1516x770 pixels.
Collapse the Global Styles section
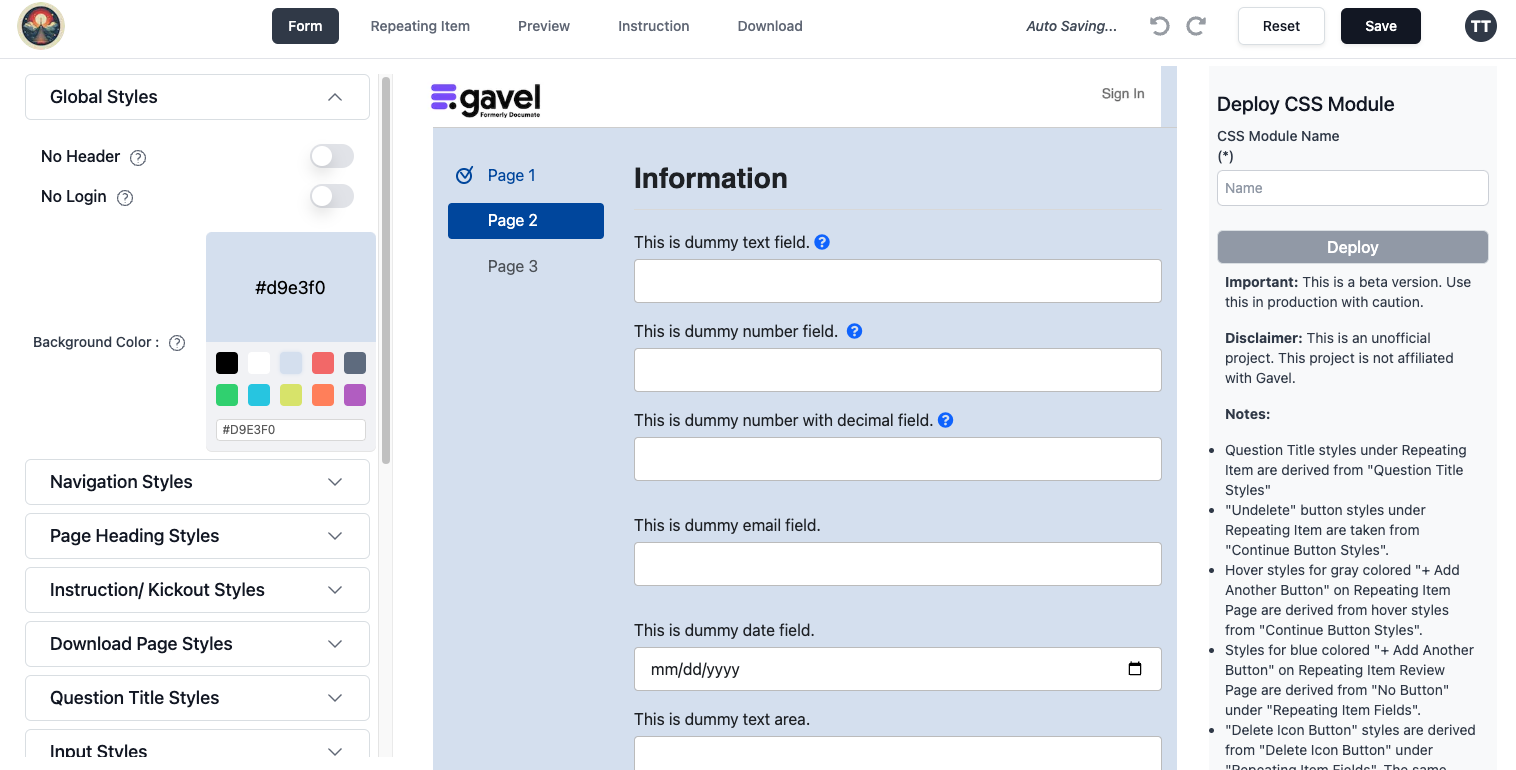point(197,97)
